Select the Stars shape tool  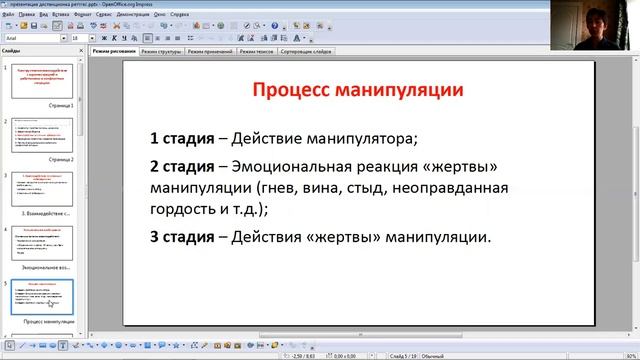tap(176, 345)
